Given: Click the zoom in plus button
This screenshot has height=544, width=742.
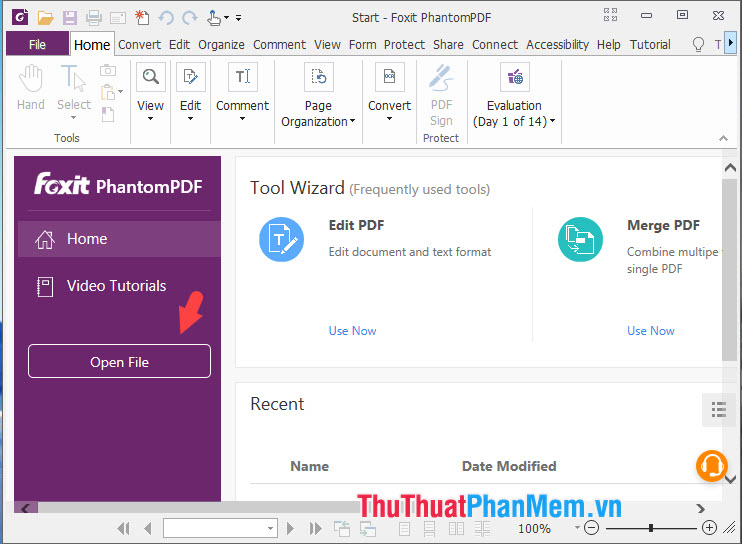Looking at the screenshot, I should (709, 528).
